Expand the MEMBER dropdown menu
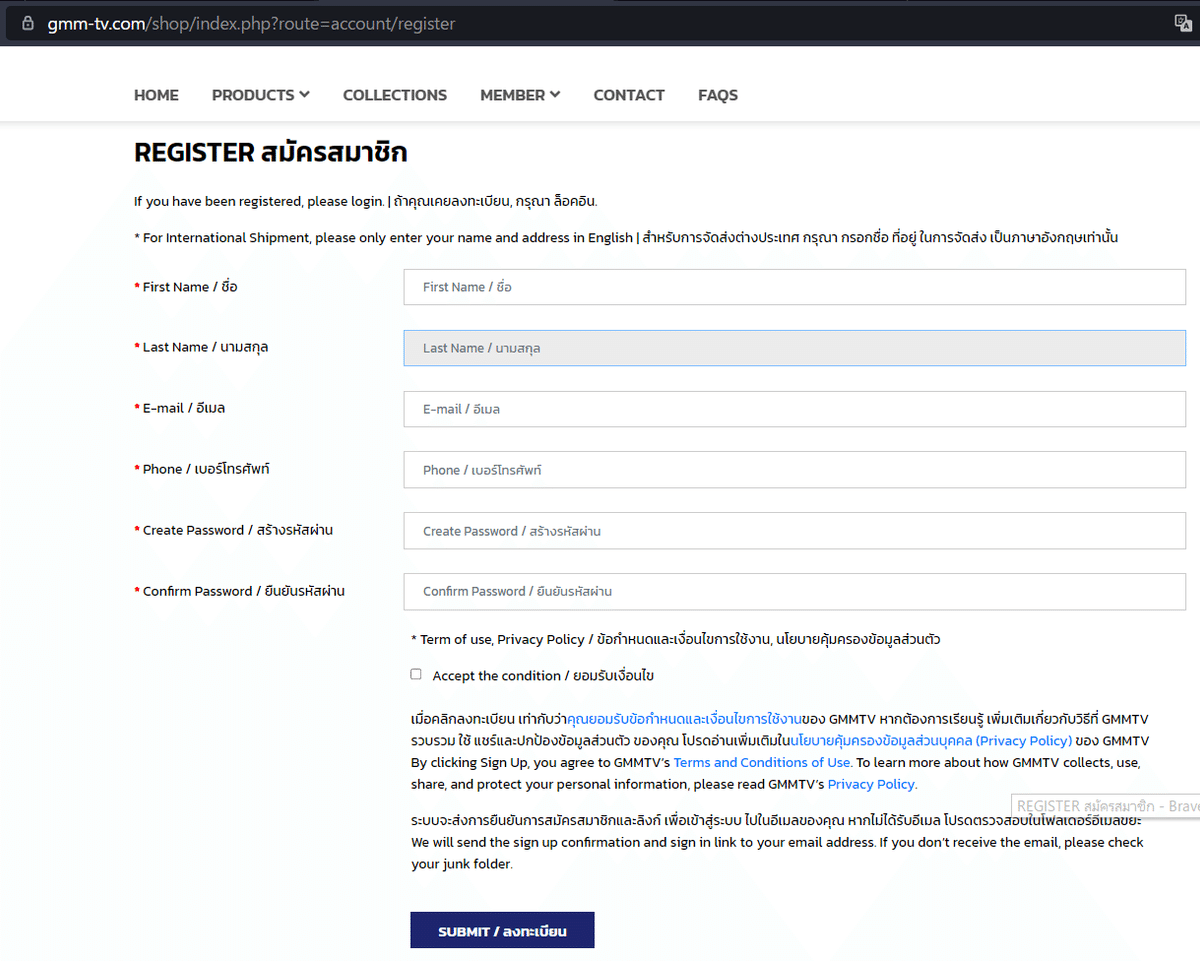 [x=520, y=95]
